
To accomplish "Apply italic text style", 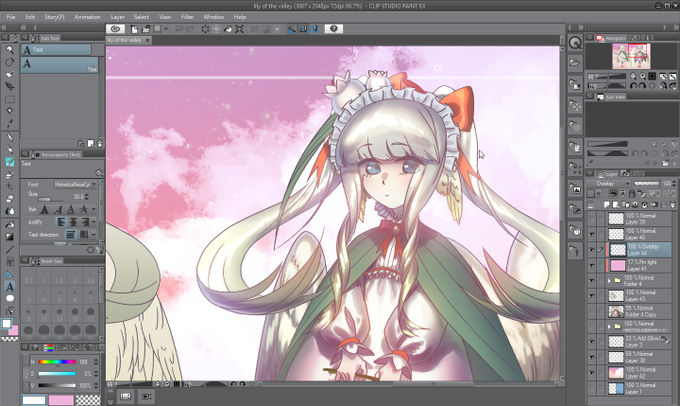I will tap(58, 210).
